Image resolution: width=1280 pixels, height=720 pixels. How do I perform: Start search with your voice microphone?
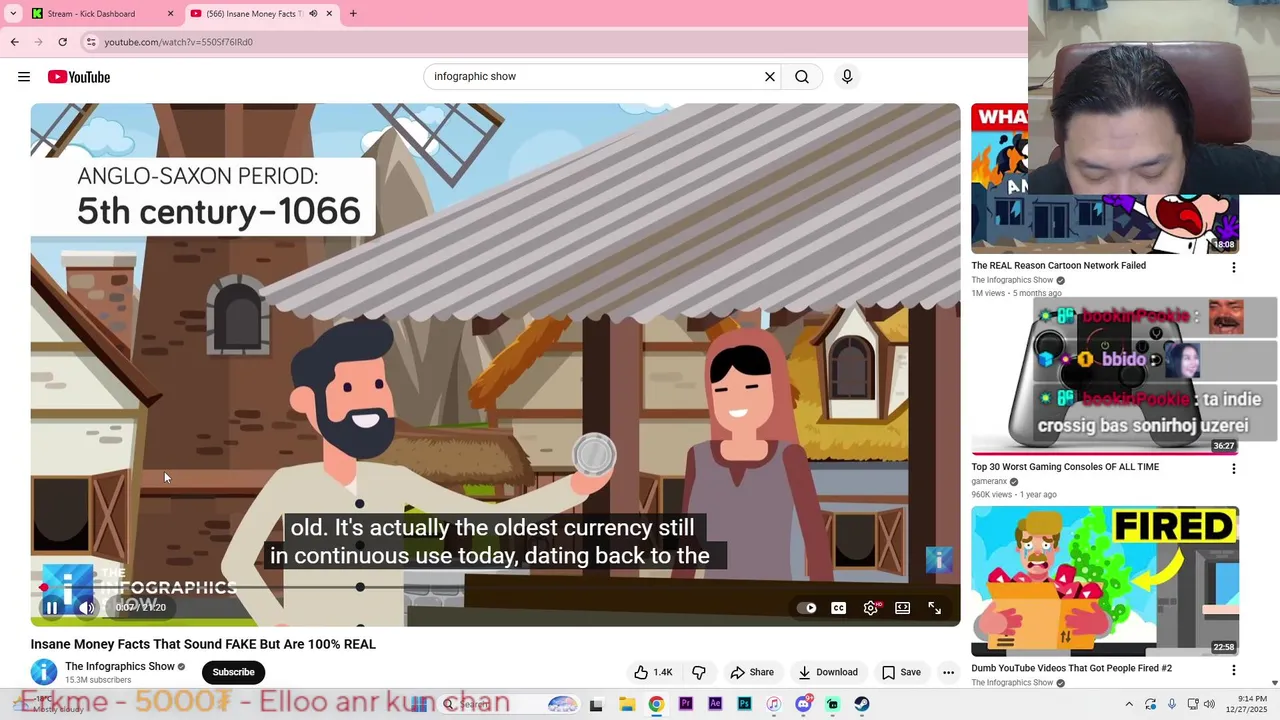tap(847, 77)
